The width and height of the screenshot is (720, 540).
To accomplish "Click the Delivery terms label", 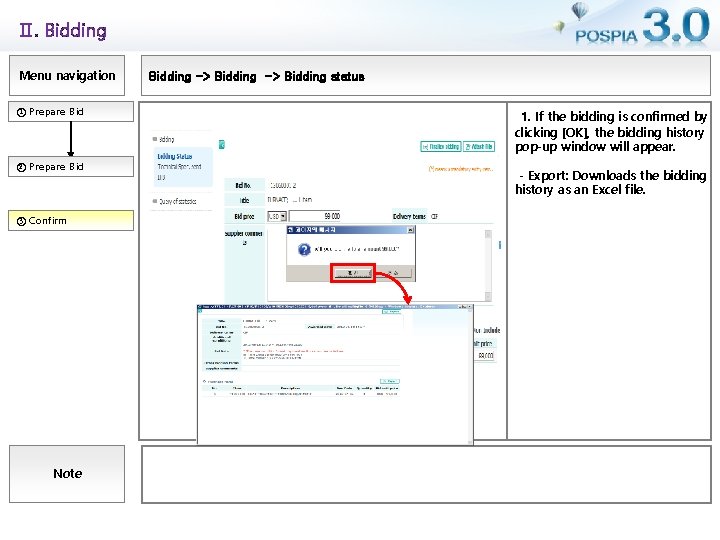I will click(409, 216).
